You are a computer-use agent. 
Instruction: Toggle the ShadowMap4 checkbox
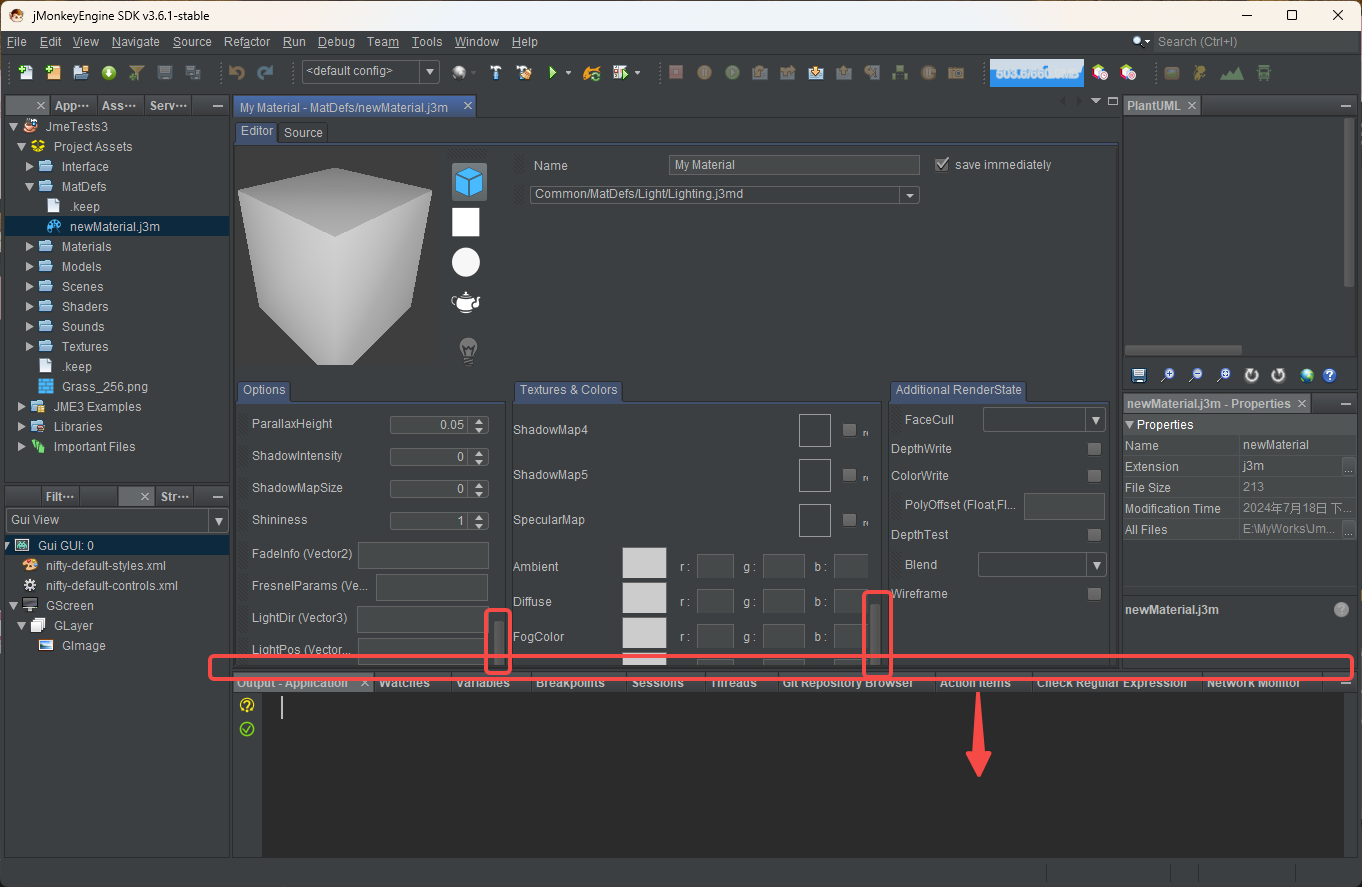click(849, 430)
